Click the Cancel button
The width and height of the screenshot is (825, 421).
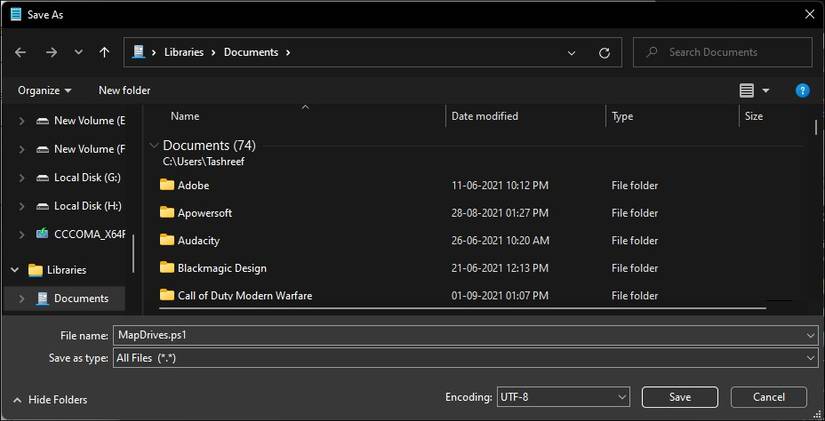tap(769, 397)
